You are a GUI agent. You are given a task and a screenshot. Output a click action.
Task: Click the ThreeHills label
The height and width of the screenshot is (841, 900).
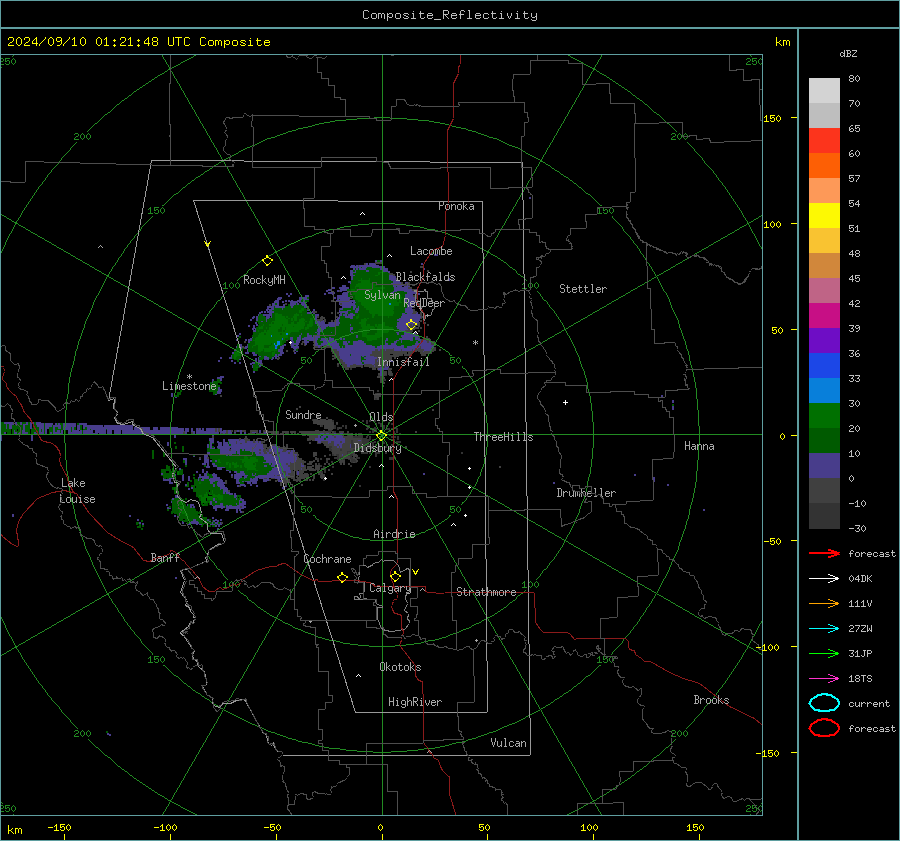(503, 437)
